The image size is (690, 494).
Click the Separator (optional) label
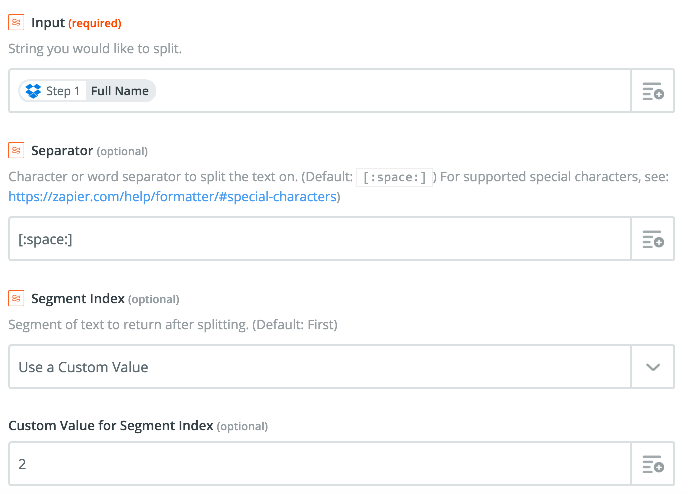click(89, 150)
